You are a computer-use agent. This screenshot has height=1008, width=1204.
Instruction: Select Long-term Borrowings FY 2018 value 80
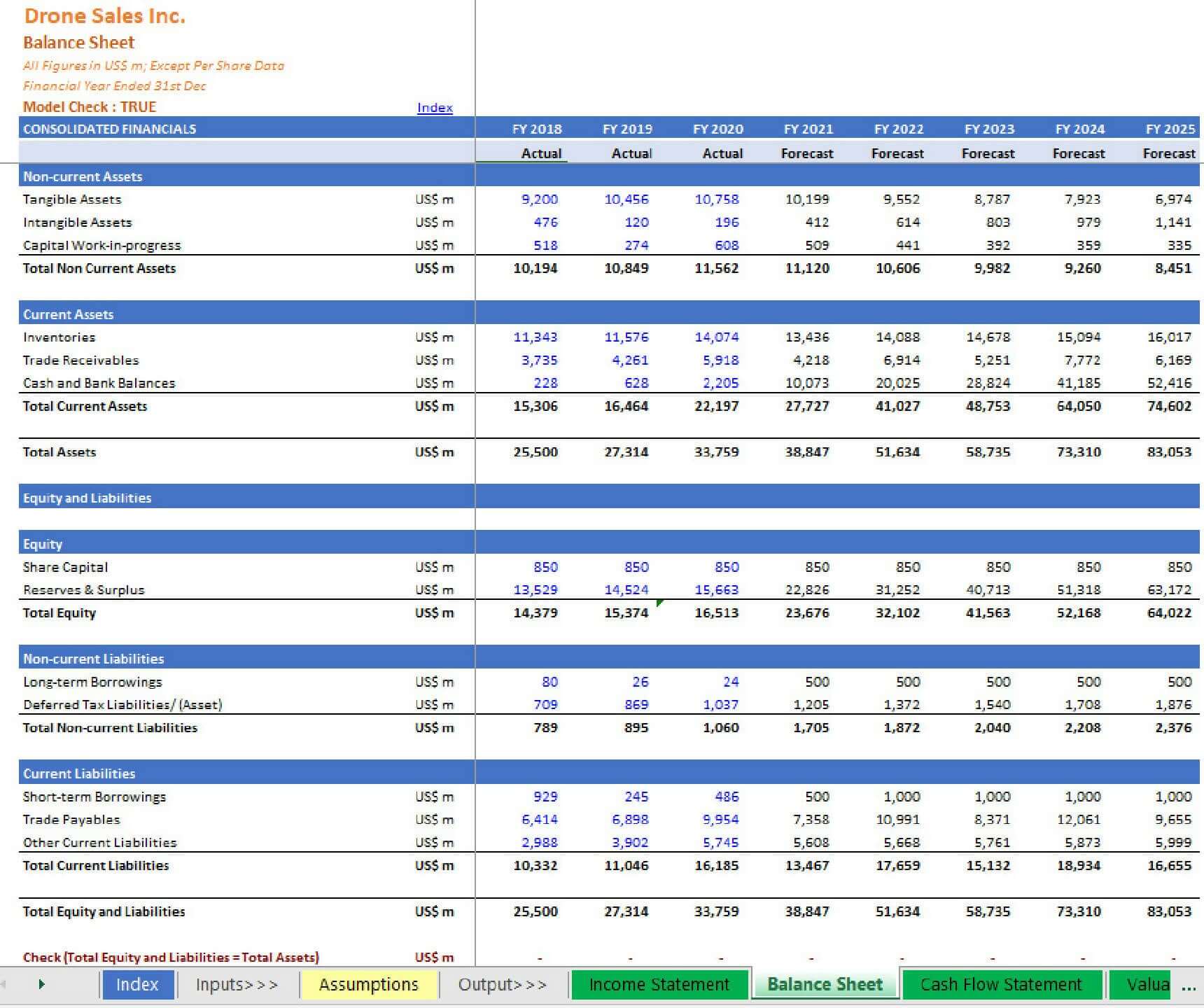pos(550,682)
